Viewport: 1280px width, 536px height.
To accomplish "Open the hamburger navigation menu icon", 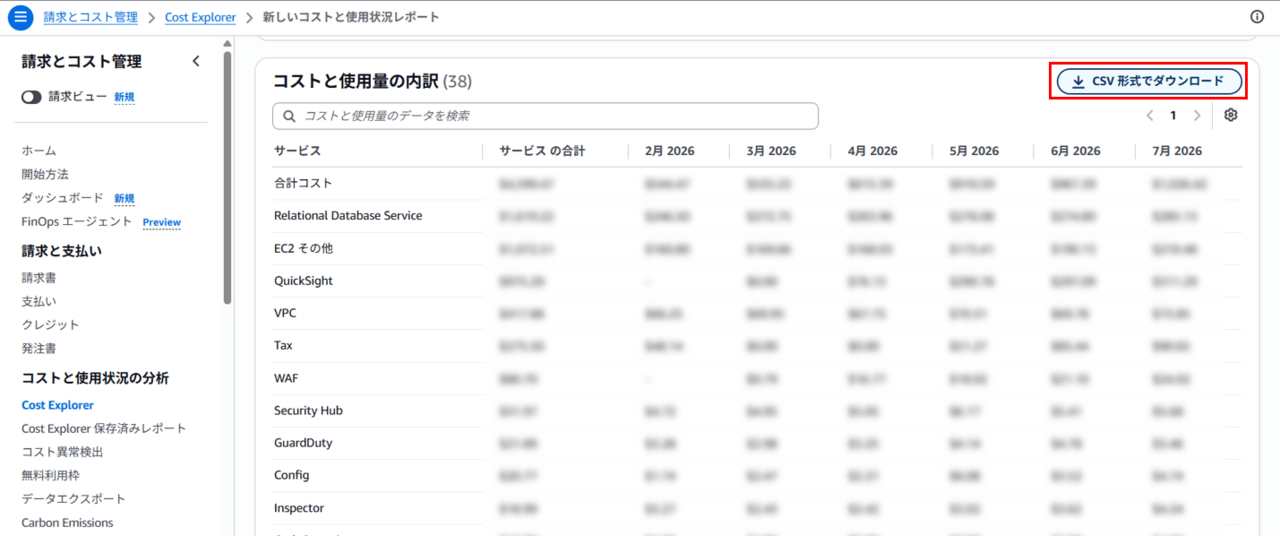I will tap(21, 17).
